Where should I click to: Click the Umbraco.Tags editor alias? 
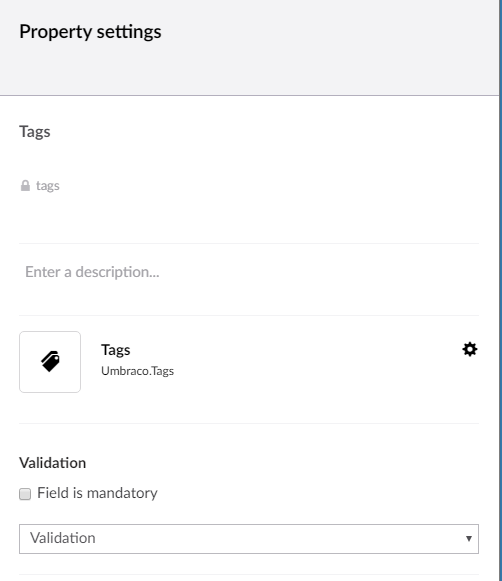(x=137, y=371)
